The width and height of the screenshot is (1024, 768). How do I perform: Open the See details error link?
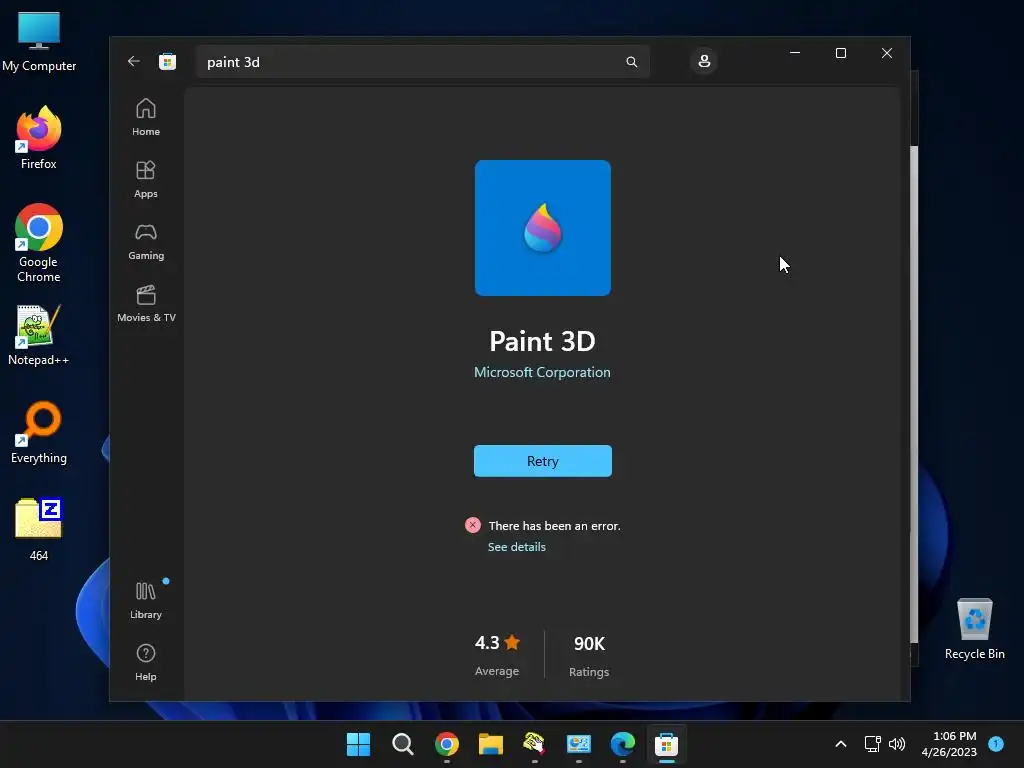517,547
